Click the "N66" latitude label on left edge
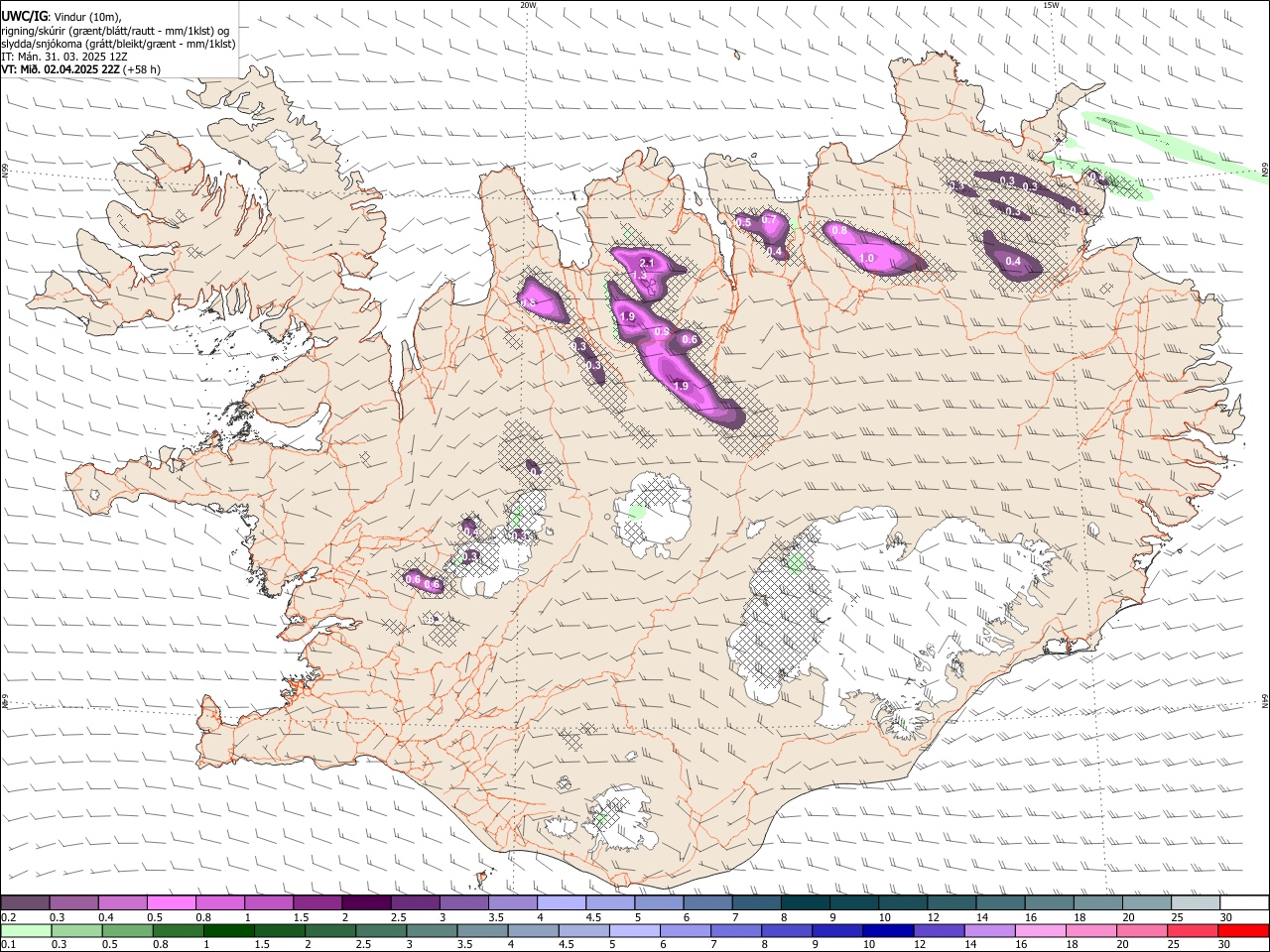Screen dimensions: 1270x952 (x=5, y=172)
